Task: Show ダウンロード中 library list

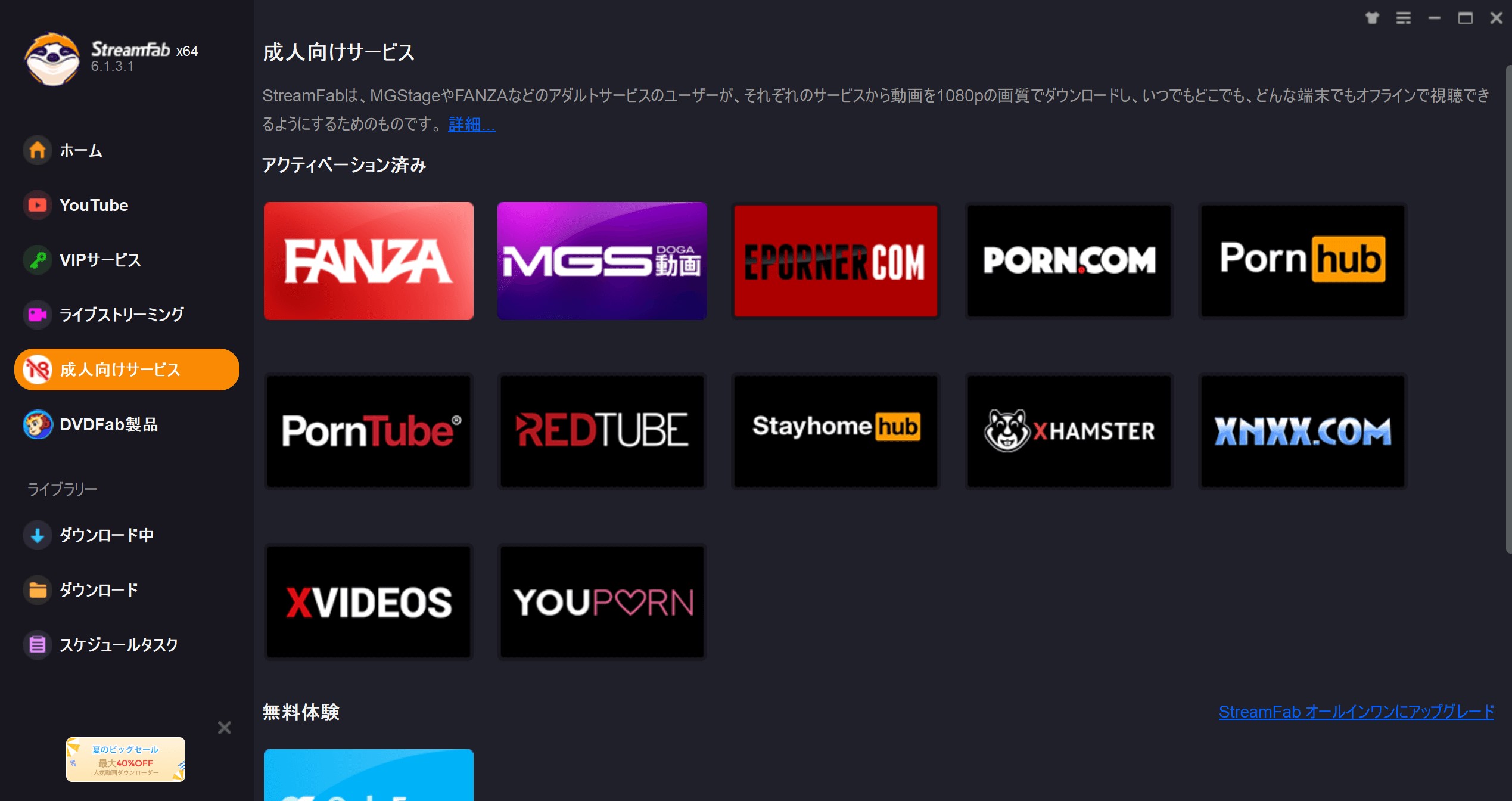Action: click(107, 535)
